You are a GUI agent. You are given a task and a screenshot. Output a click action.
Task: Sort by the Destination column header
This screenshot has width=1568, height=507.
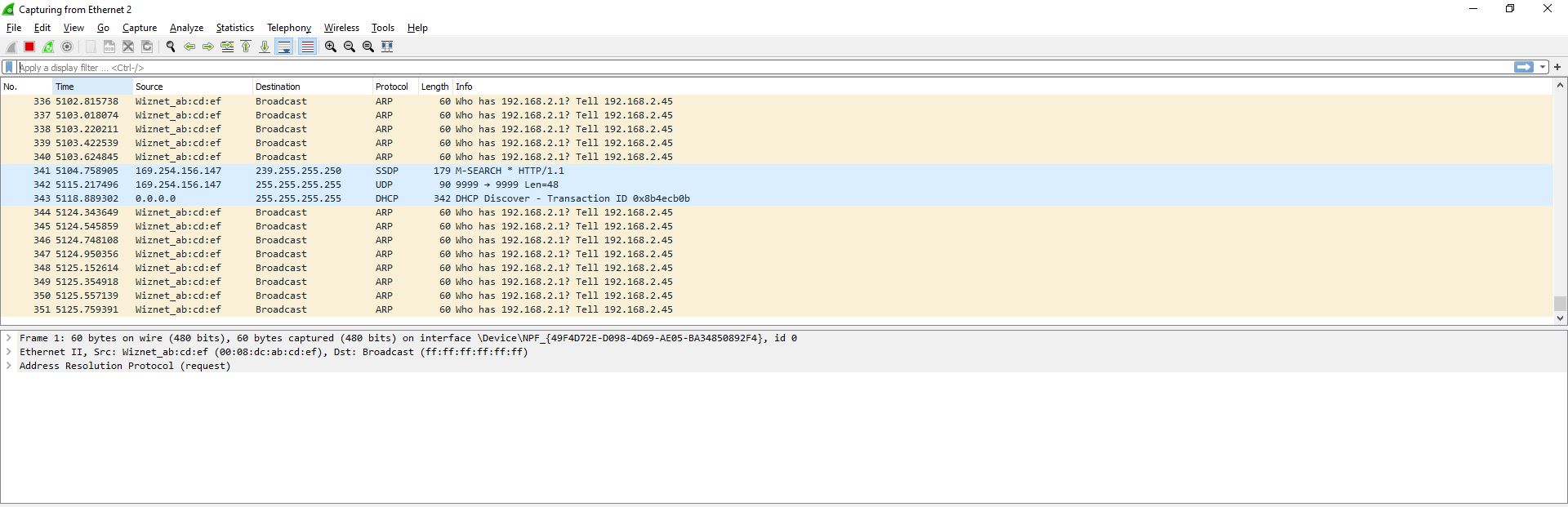click(313, 87)
